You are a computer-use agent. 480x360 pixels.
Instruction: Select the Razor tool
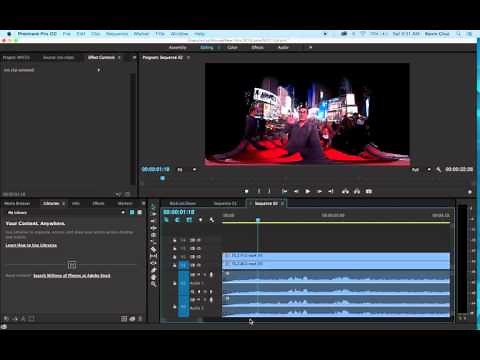(x=153, y=249)
